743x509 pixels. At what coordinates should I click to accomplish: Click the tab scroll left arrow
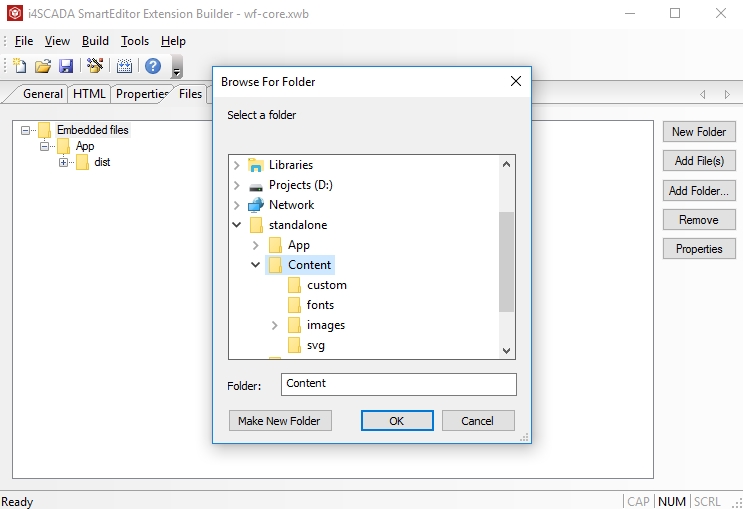coord(703,94)
